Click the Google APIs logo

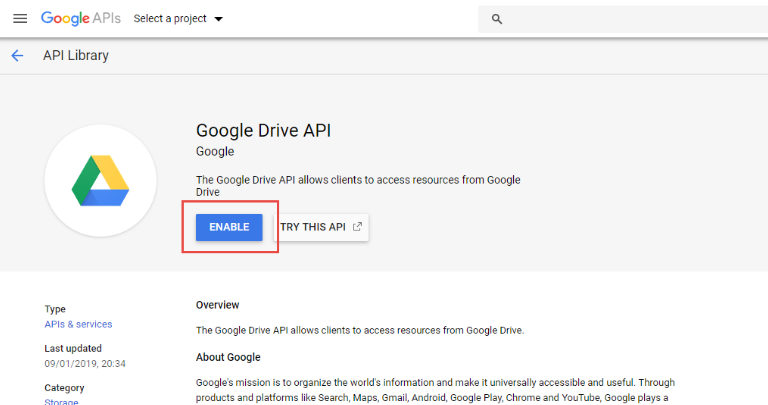80,18
